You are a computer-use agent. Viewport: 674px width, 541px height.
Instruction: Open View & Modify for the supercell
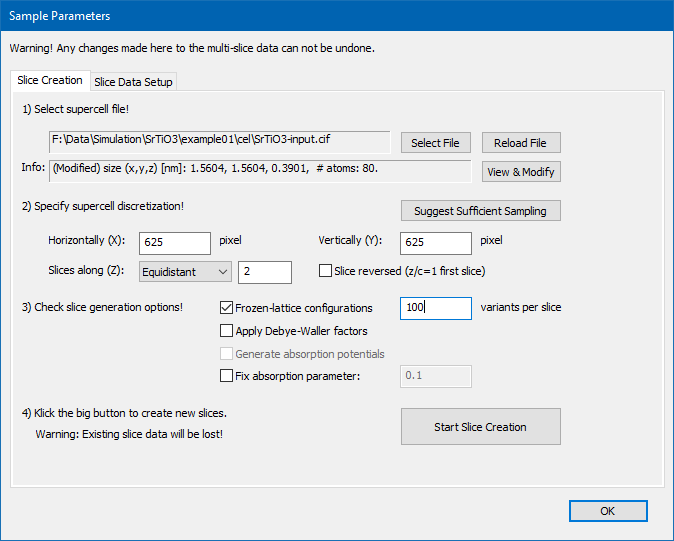(521, 172)
